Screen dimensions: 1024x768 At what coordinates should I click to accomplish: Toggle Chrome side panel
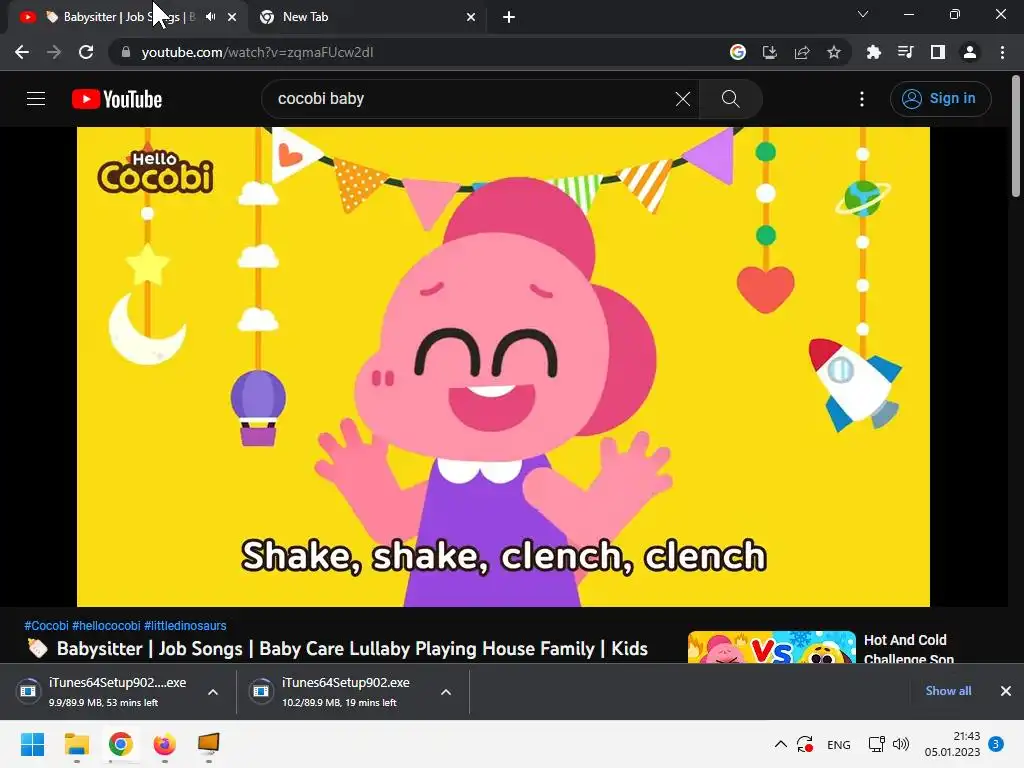tap(938, 52)
